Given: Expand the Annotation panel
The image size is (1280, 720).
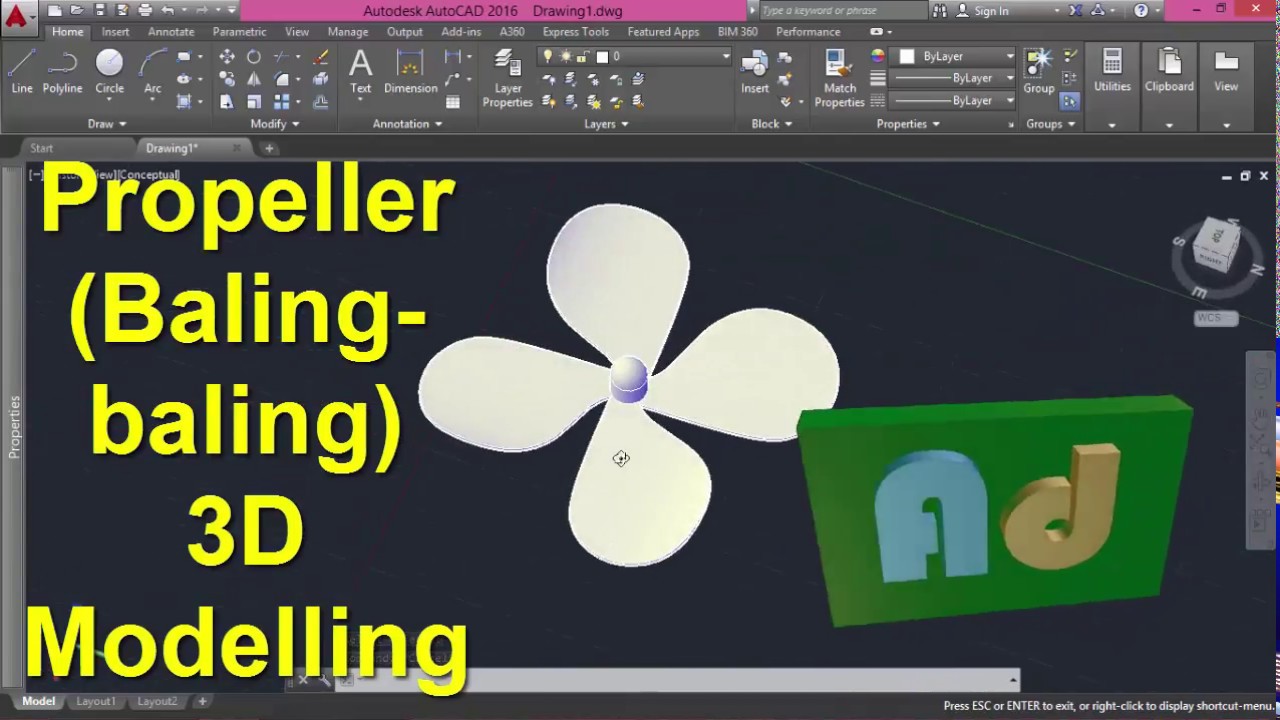Looking at the screenshot, I should click(x=407, y=124).
